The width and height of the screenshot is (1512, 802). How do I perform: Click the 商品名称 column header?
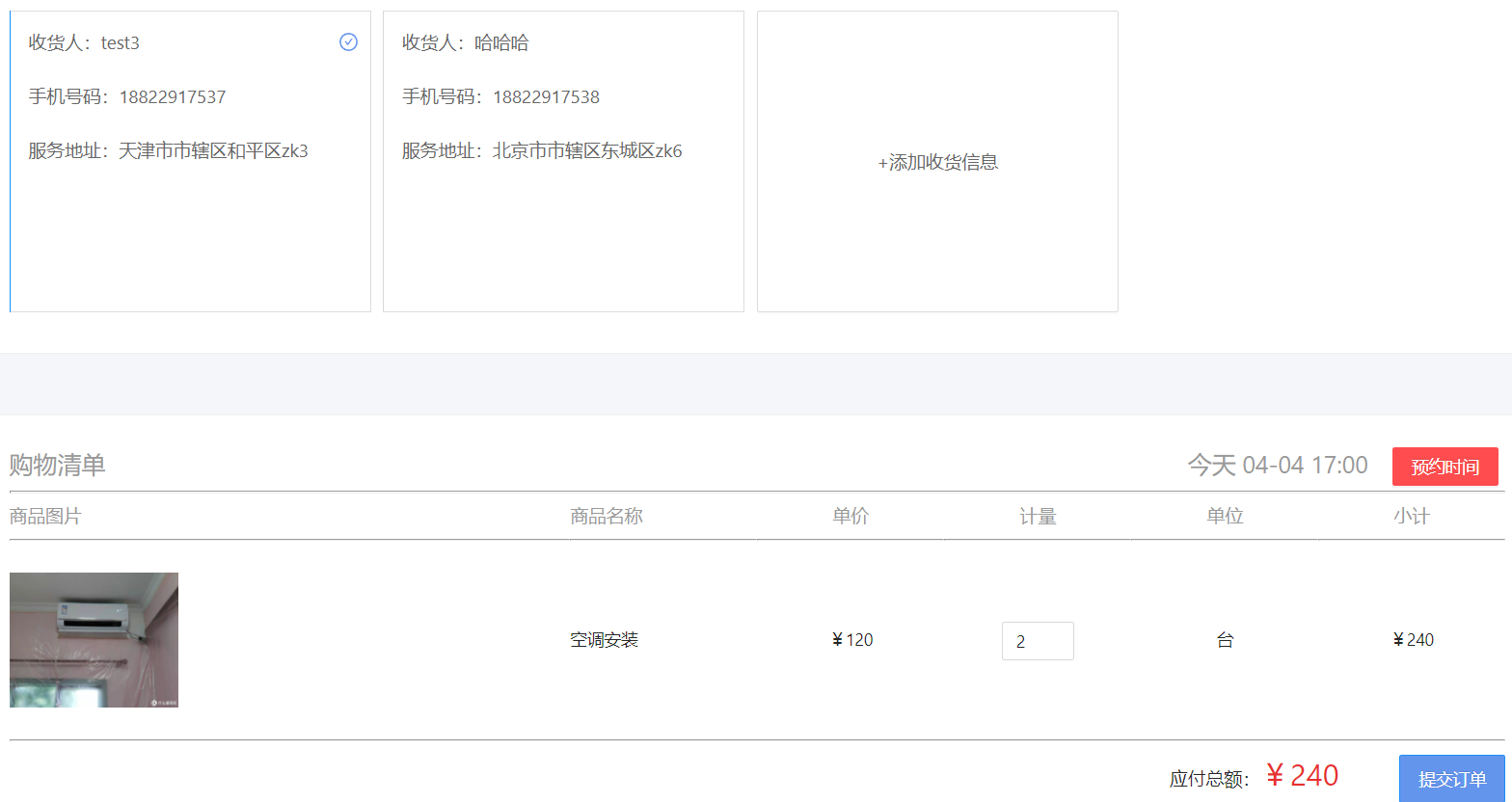click(607, 517)
